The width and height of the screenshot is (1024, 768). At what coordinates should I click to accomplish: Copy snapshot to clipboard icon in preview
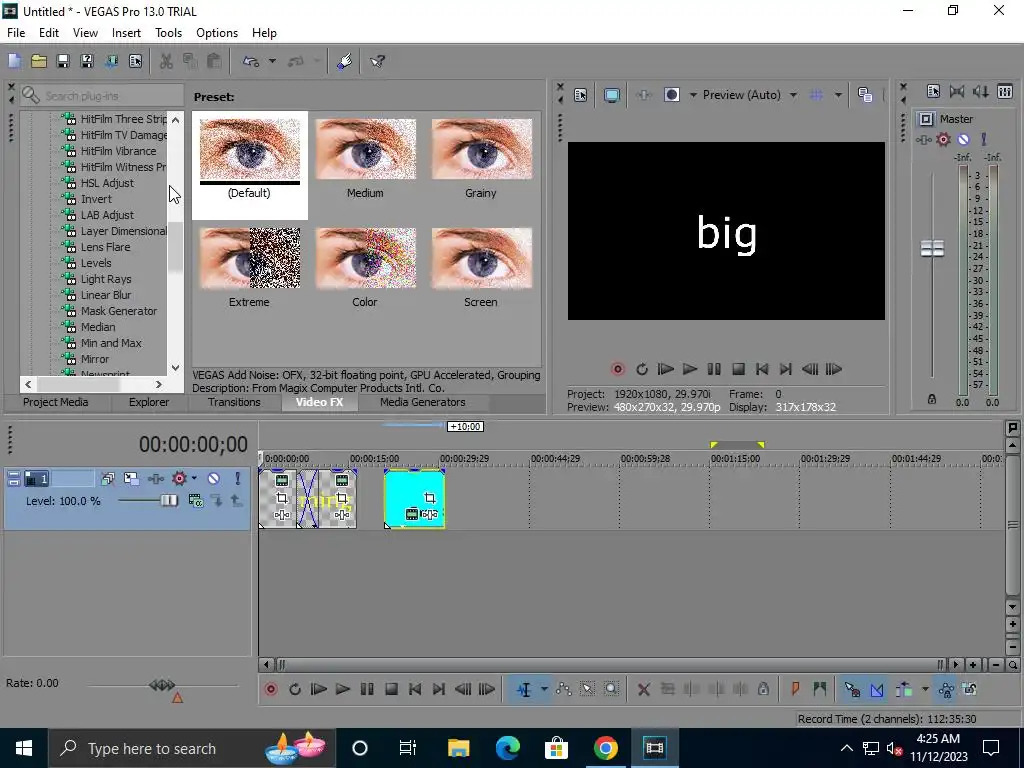point(865,95)
